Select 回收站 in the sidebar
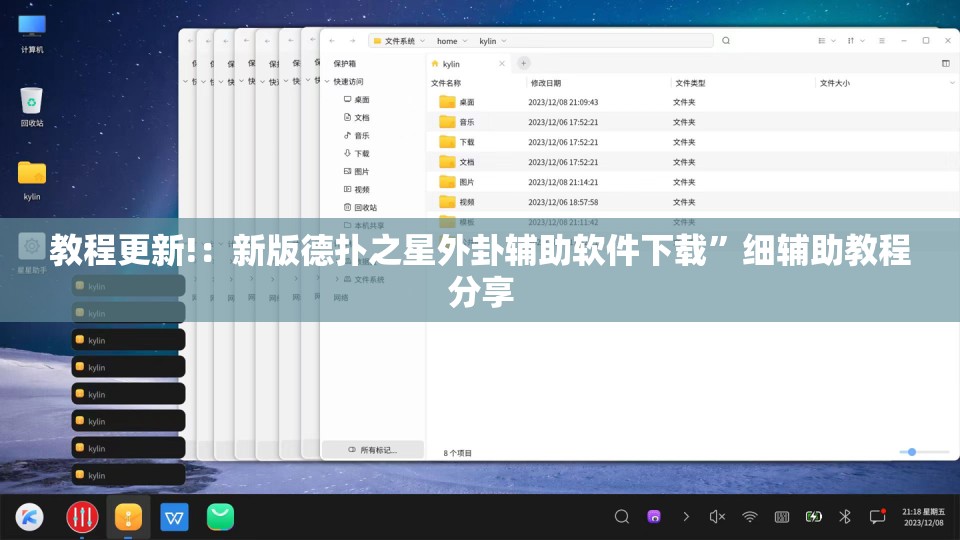The width and height of the screenshot is (960, 540). pyautogui.click(x=360, y=208)
